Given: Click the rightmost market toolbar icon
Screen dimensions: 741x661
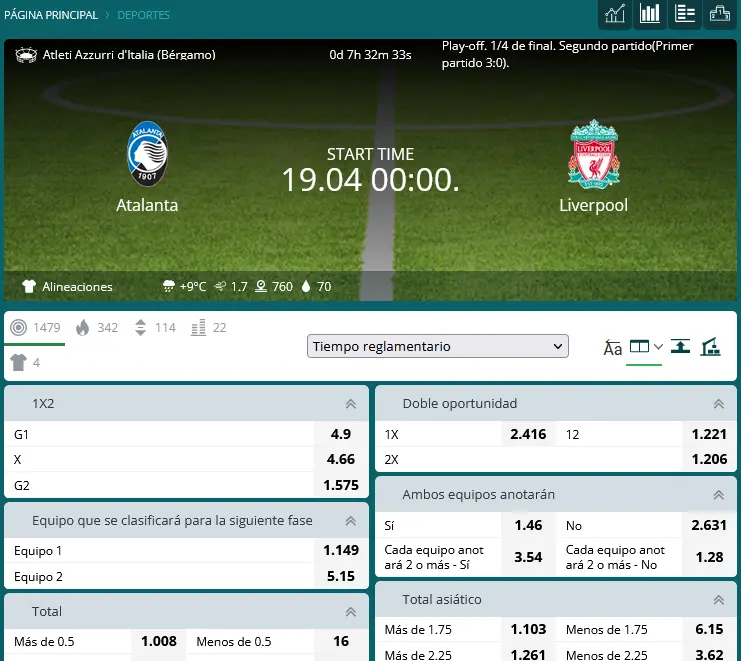Looking at the screenshot, I should tap(711, 347).
